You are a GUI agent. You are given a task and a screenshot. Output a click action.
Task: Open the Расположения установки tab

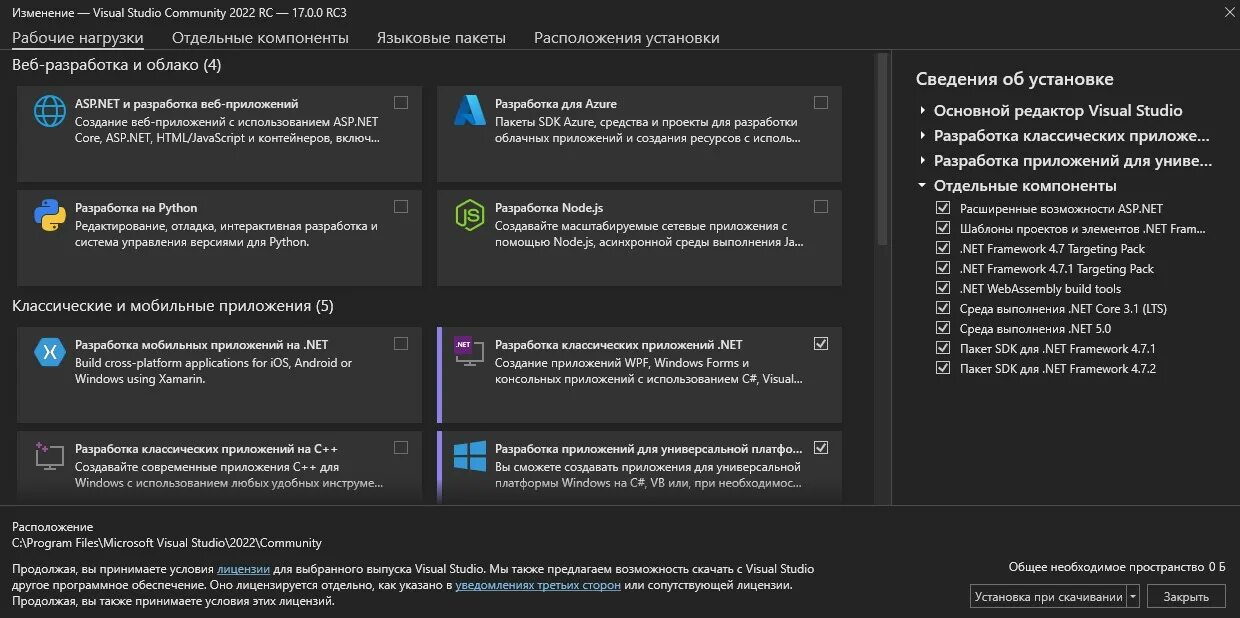click(626, 38)
